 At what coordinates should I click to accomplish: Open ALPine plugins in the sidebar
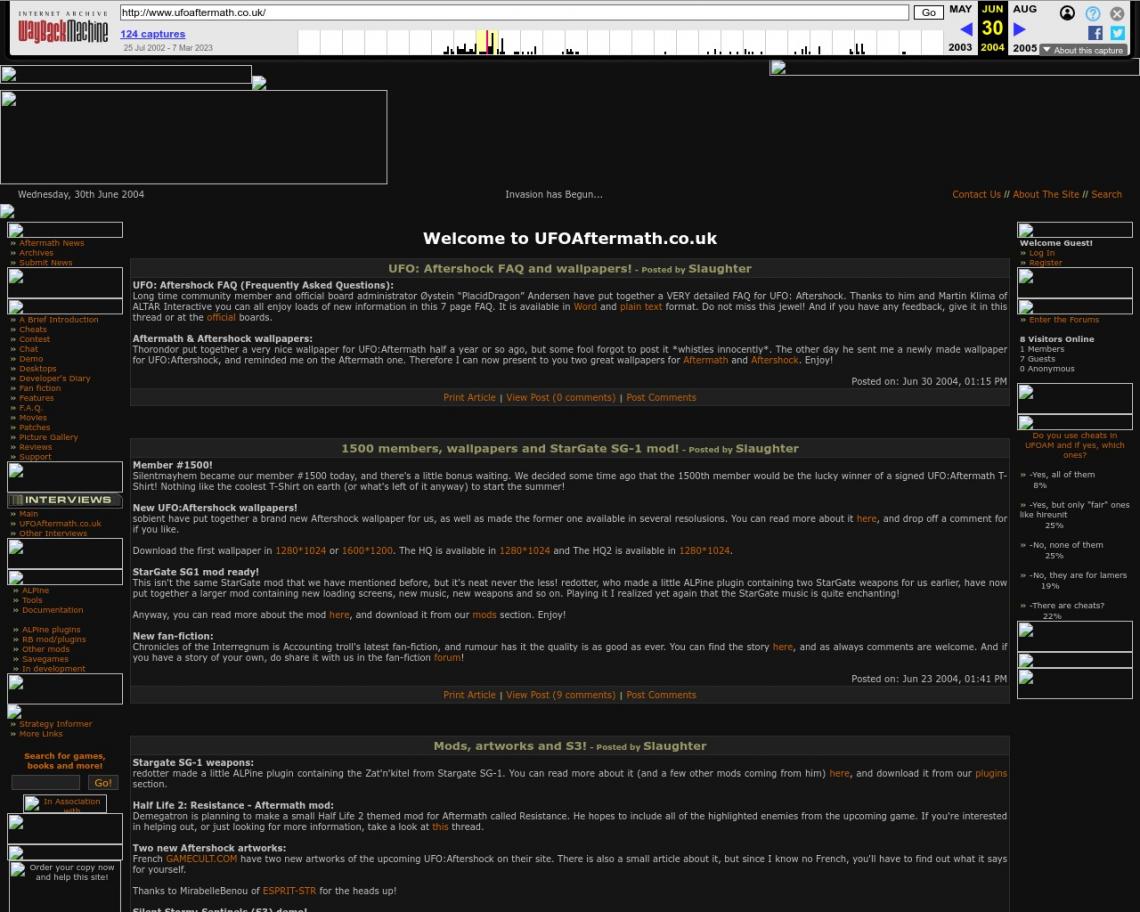(x=51, y=630)
